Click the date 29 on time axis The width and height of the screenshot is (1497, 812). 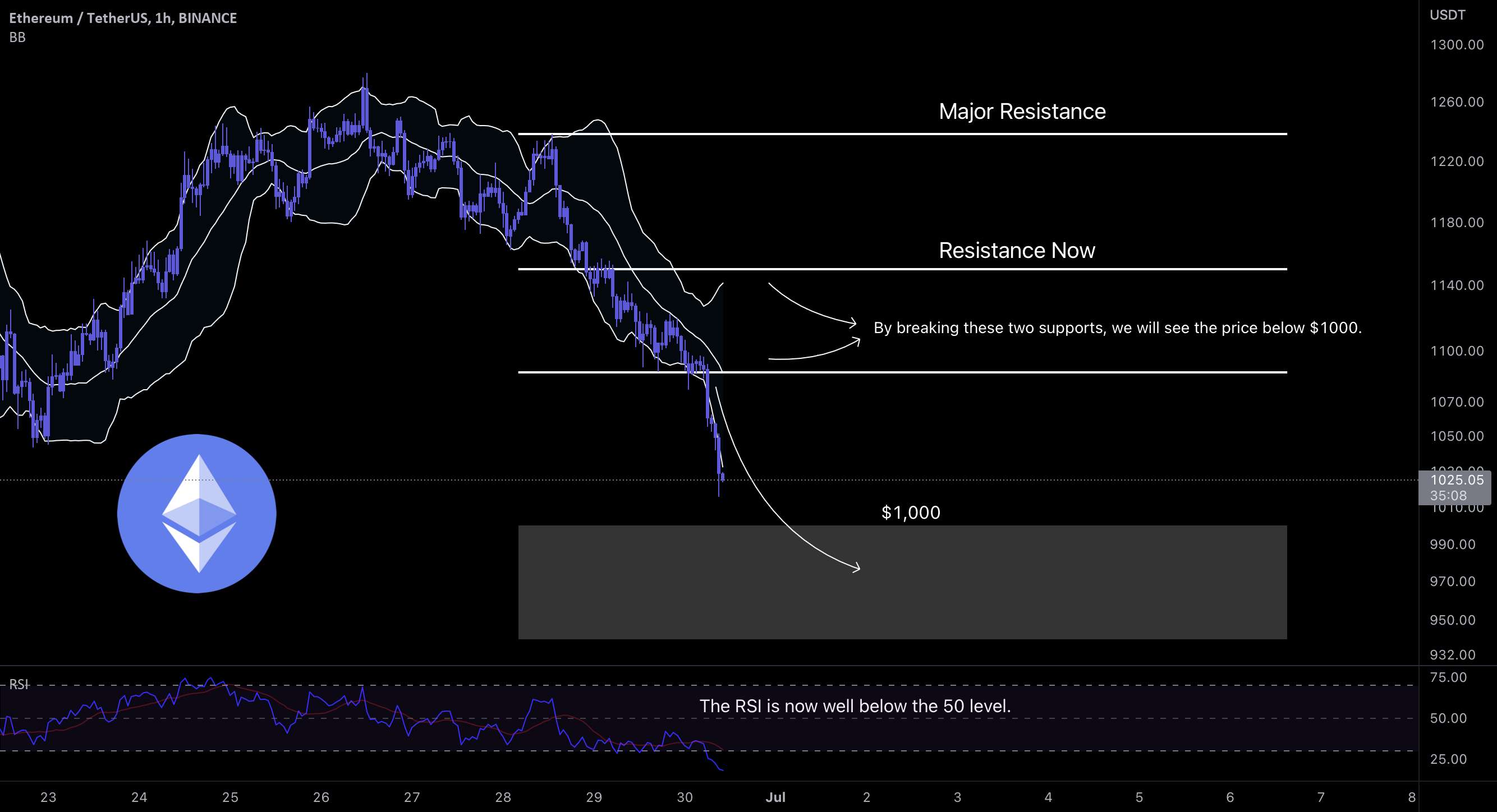click(x=594, y=797)
